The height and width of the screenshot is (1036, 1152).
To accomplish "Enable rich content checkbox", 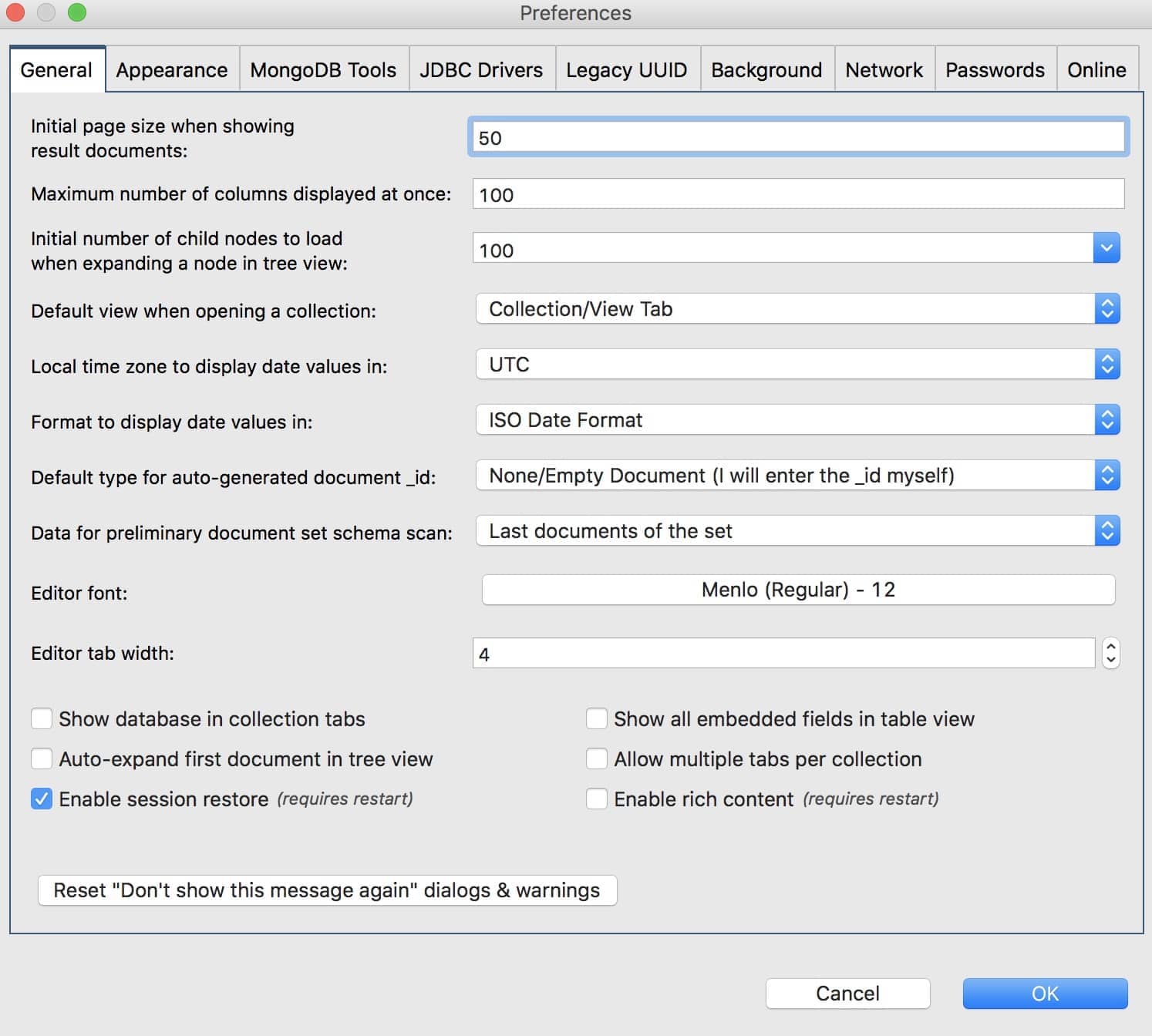I will [597, 799].
